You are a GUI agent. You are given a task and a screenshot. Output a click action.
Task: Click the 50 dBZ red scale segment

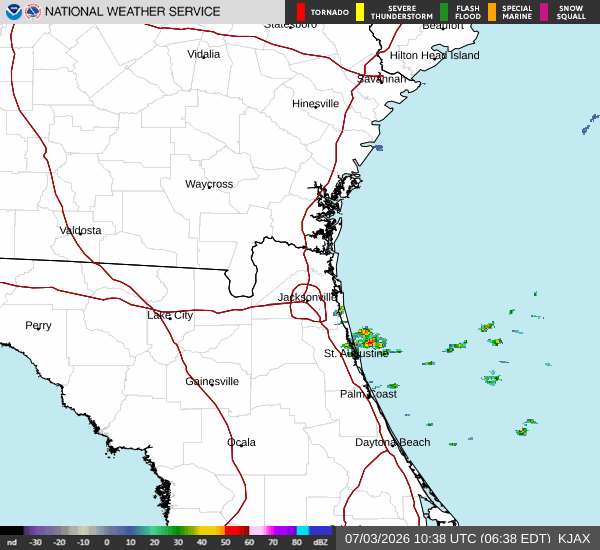pos(233,530)
